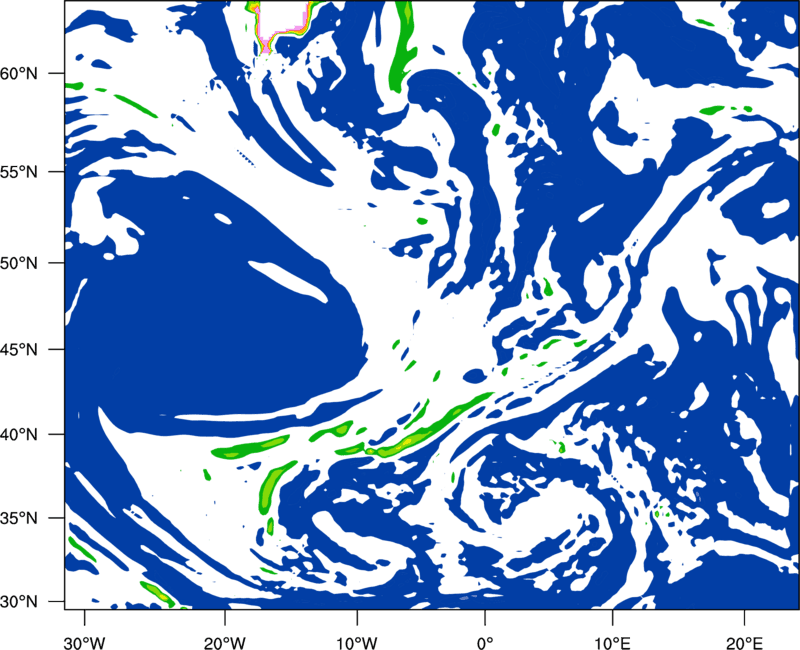
Task: Select the 10°W label on the horizontal axis
Action: click(356, 643)
